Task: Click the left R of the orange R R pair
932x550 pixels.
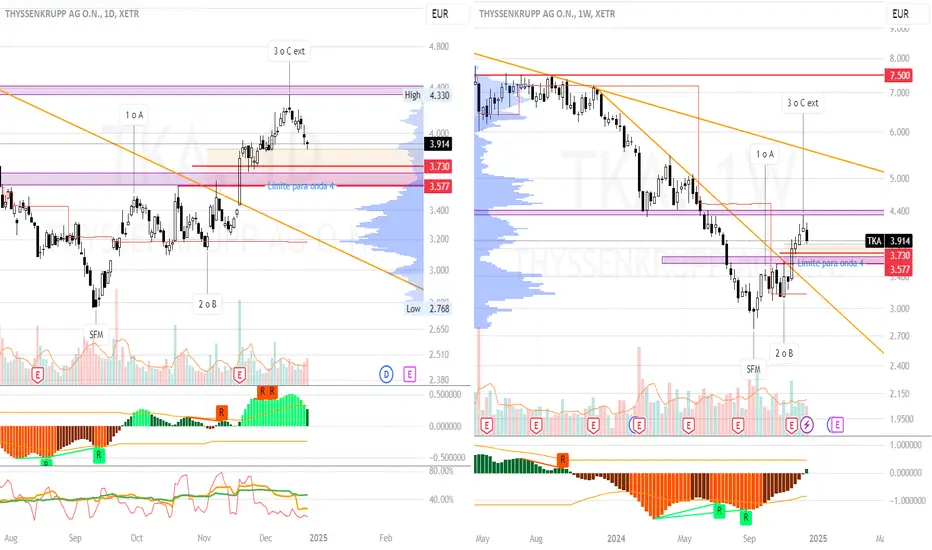Action: [x=262, y=392]
